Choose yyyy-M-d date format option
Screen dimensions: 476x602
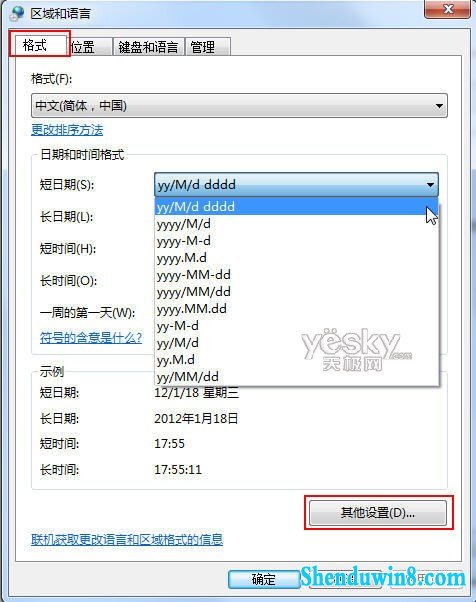[x=296, y=241]
